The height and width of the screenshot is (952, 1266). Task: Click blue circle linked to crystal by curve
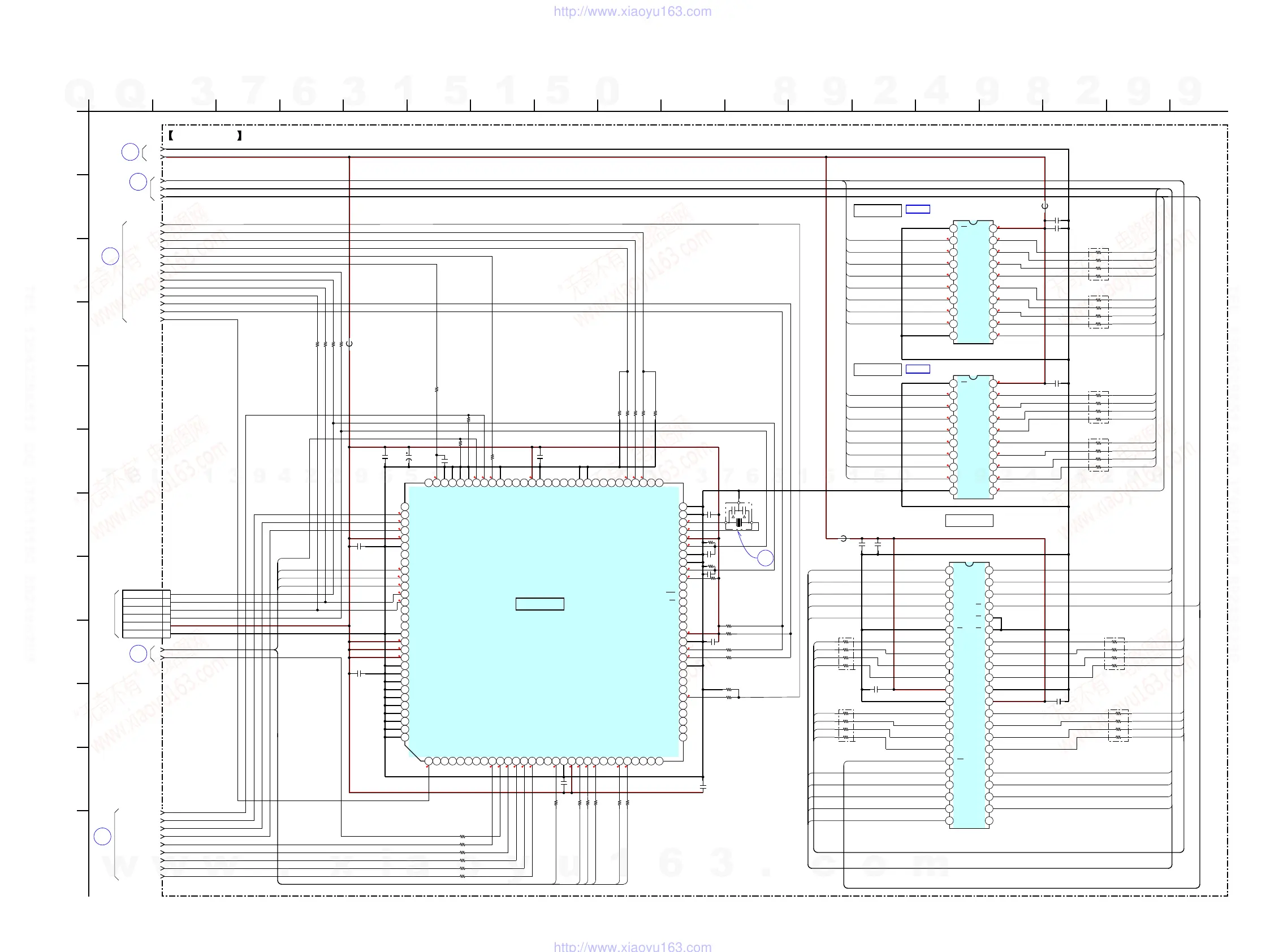tap(765, 558)
